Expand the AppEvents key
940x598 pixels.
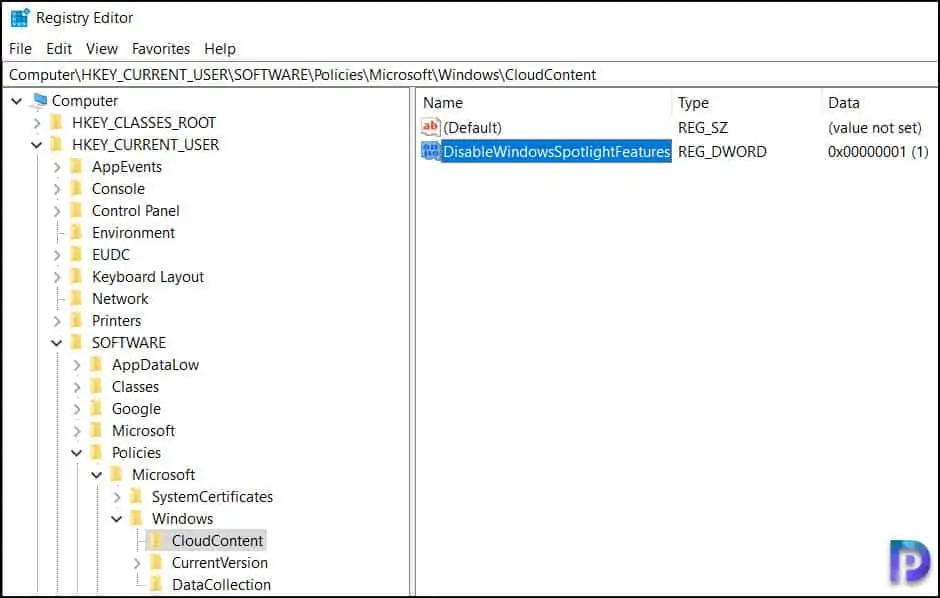pos(57,167)
